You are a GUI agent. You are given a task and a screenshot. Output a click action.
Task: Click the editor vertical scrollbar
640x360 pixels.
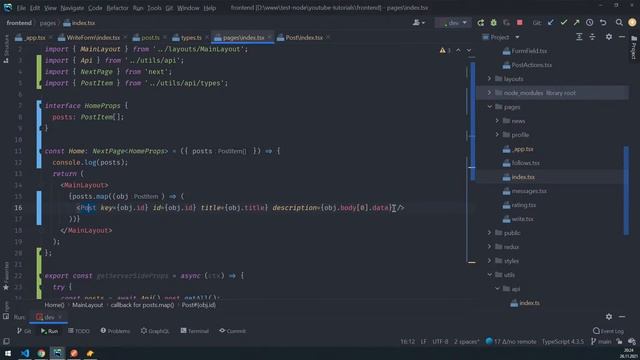tap(472, 121)
